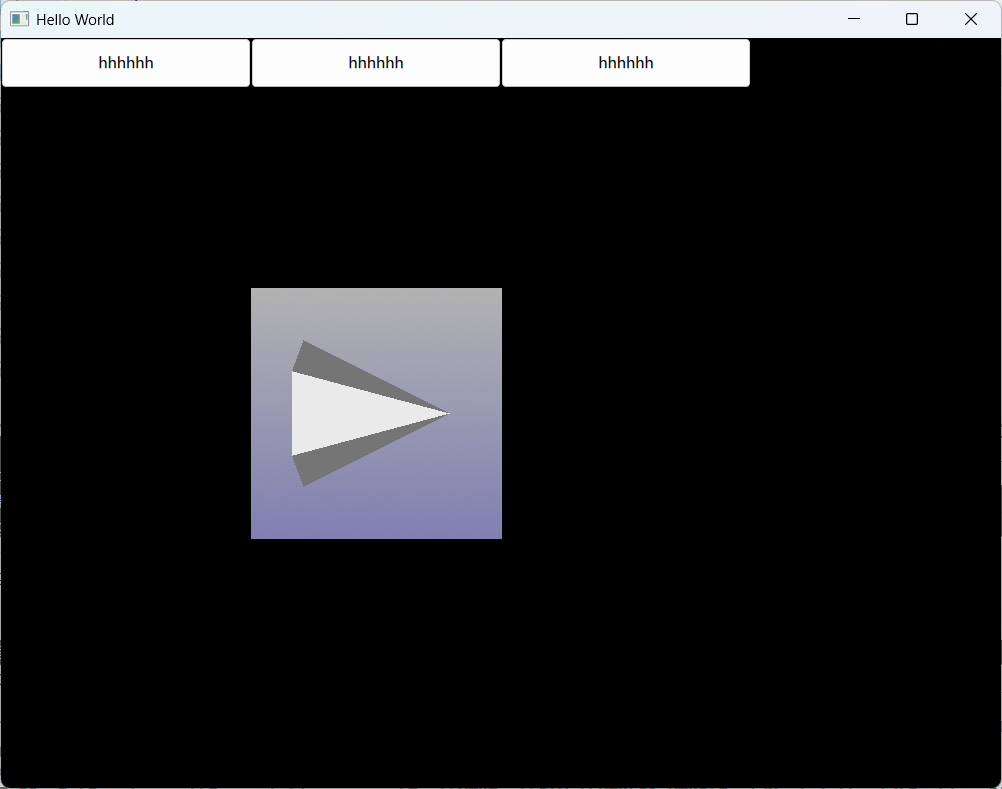The height and width of the screenshot is (789, 1002).
Task: Click the top-left corner of the gradient viewport
Action: pyautogui.click(x=258, y=293)
